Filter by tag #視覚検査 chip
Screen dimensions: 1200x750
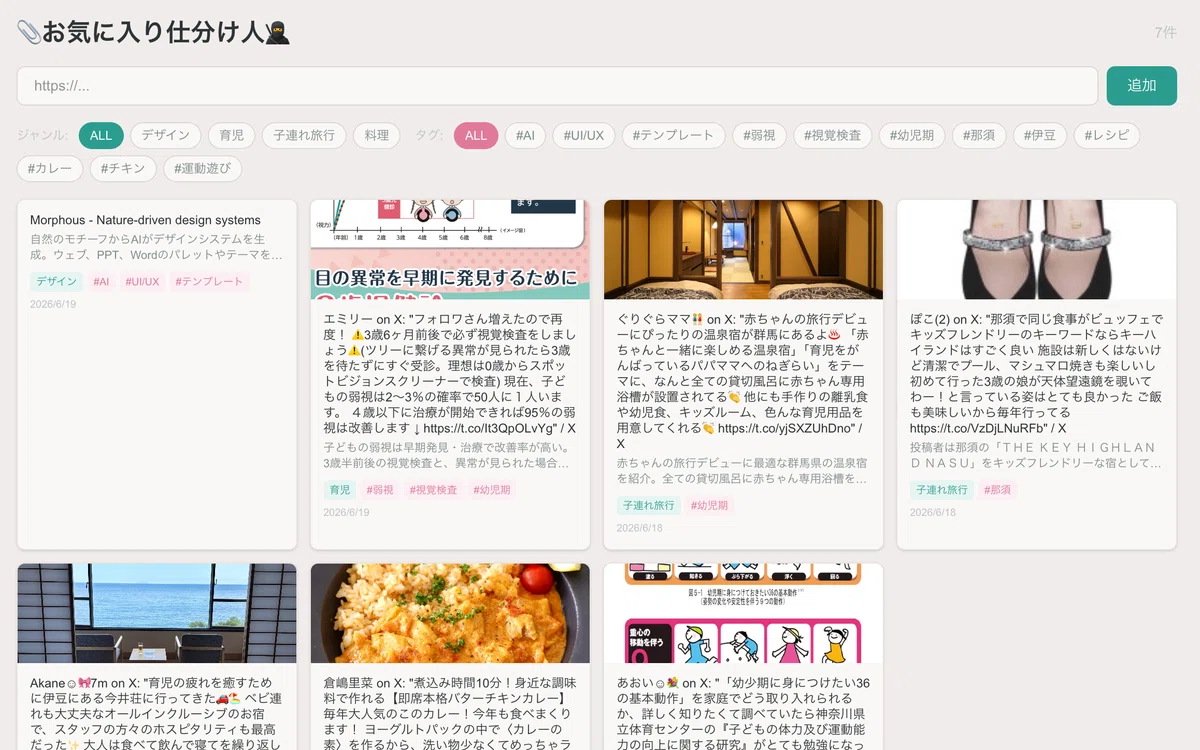pos(832,135)
